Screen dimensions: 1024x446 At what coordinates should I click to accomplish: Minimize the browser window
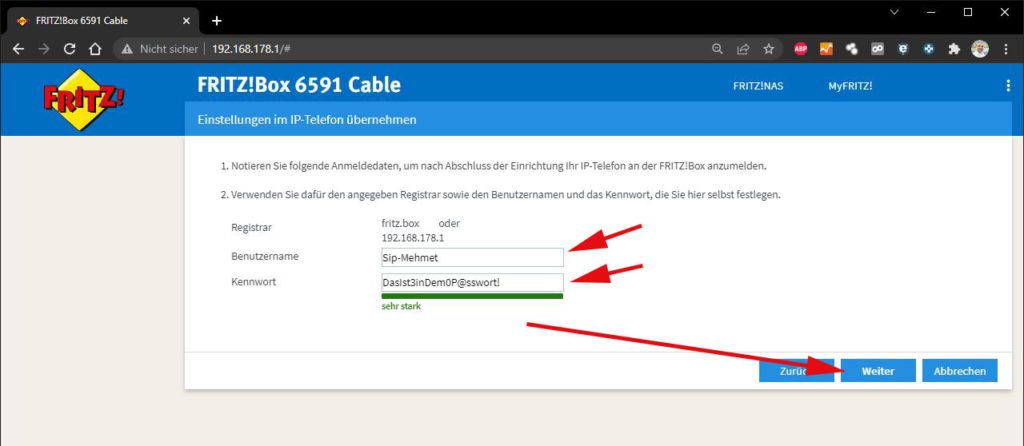tap(931, 12)
